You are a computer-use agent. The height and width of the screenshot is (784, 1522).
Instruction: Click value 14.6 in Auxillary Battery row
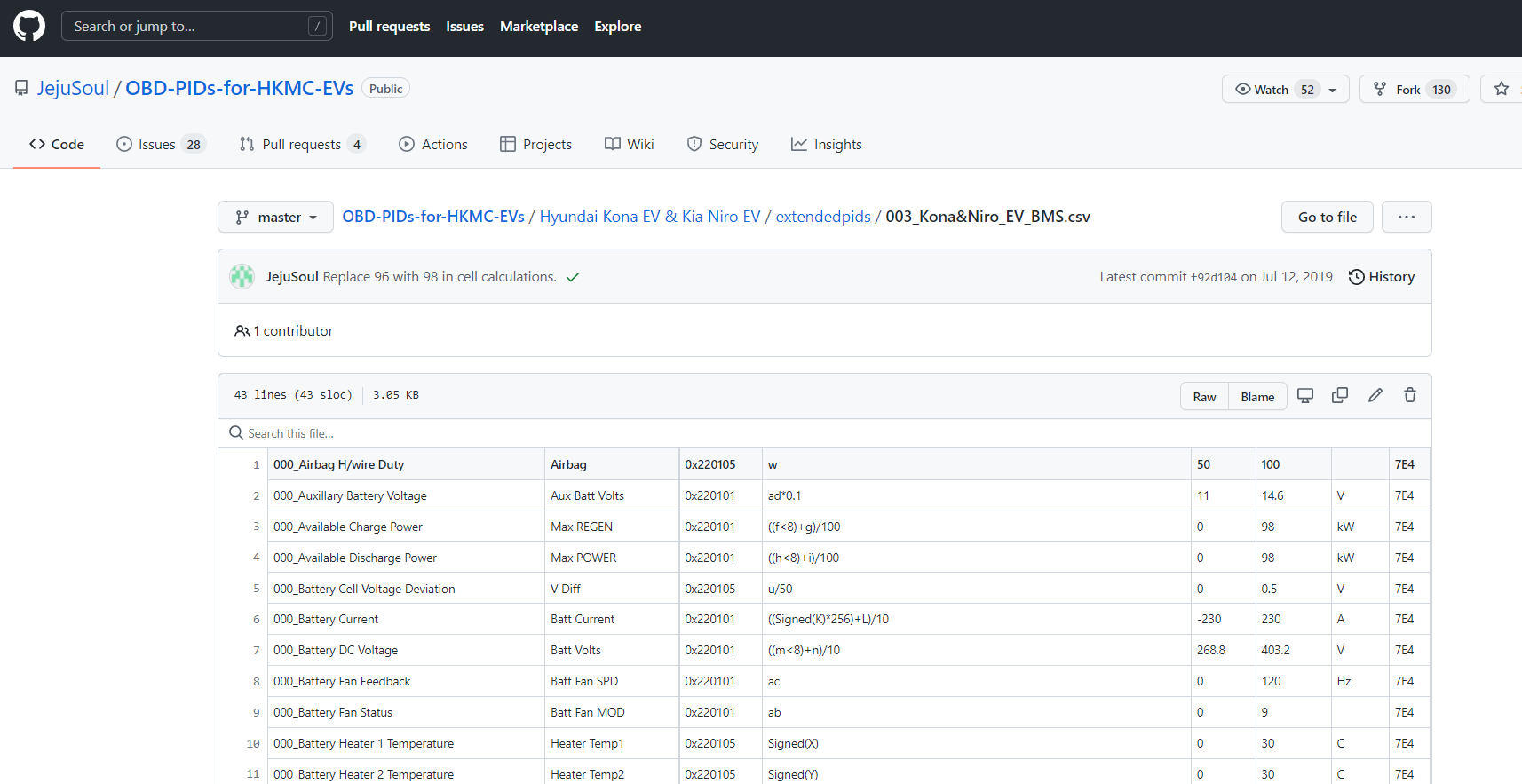point(1294,495)
